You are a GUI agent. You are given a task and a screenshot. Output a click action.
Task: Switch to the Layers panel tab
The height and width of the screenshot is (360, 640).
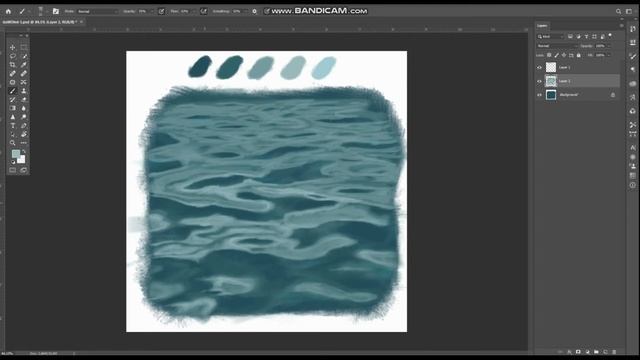(542, 26)
